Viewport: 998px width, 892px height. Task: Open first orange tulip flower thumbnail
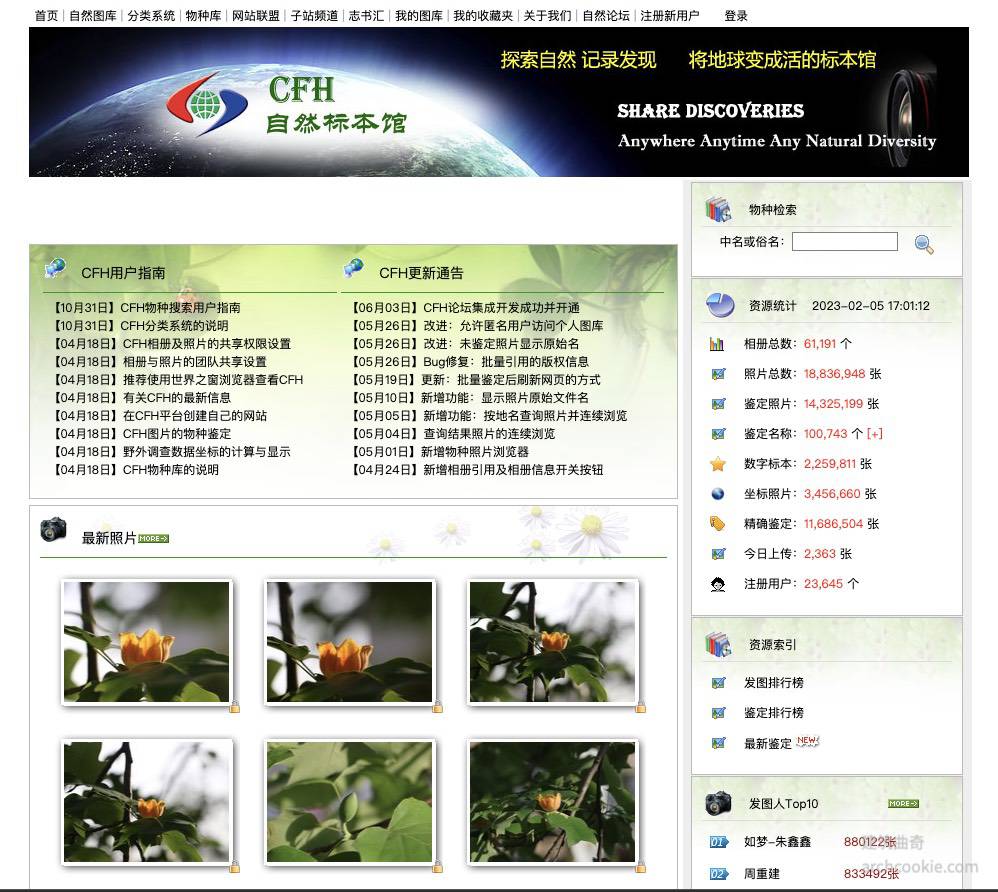[147, 642]
